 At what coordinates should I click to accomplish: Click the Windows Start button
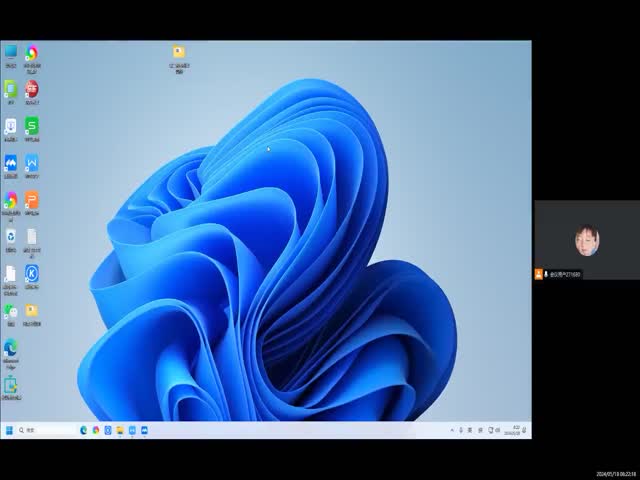click(9, 430)
